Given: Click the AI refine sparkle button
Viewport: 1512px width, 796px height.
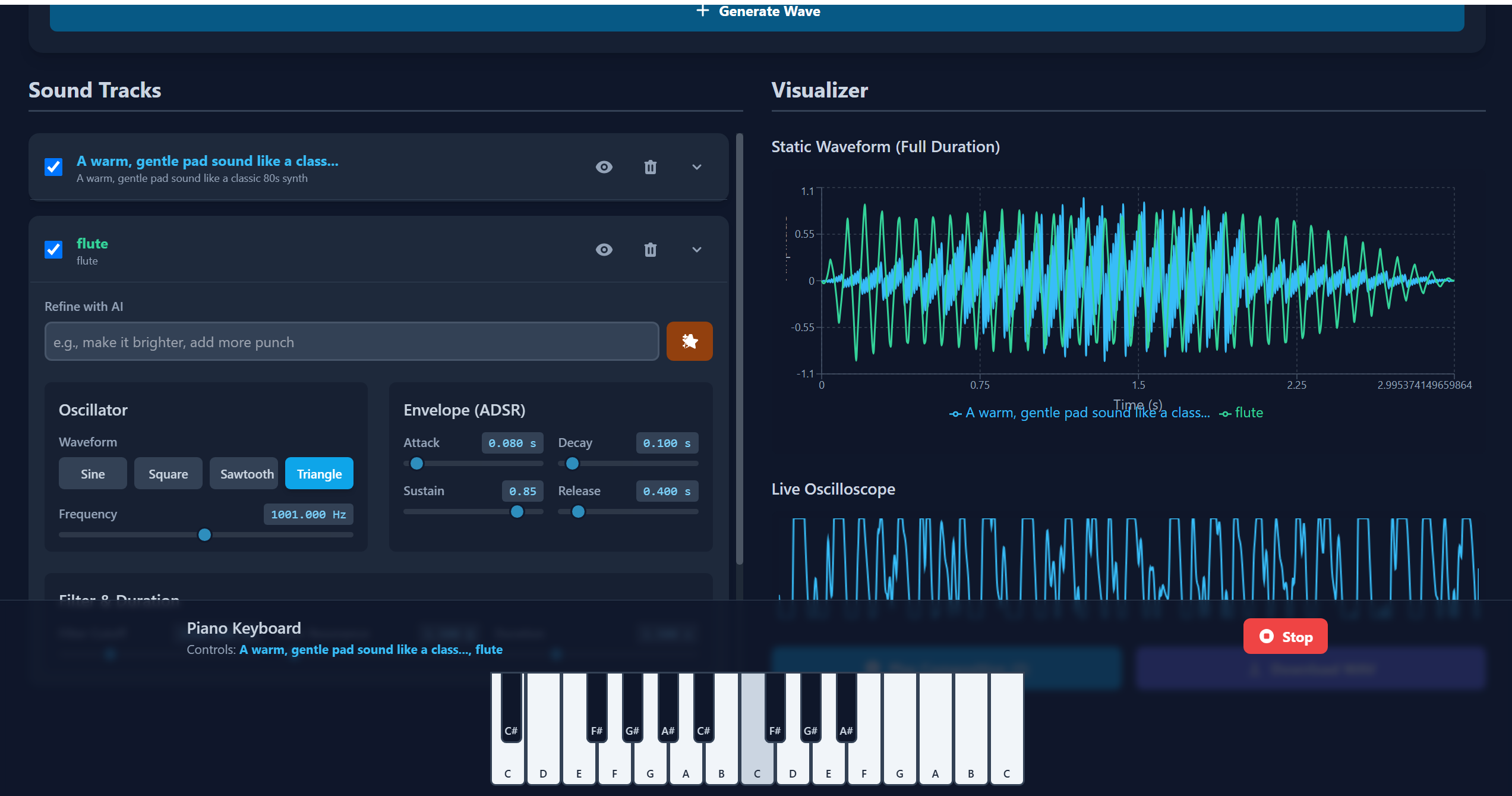Looking at the screenshot, I should pos(689,341).
